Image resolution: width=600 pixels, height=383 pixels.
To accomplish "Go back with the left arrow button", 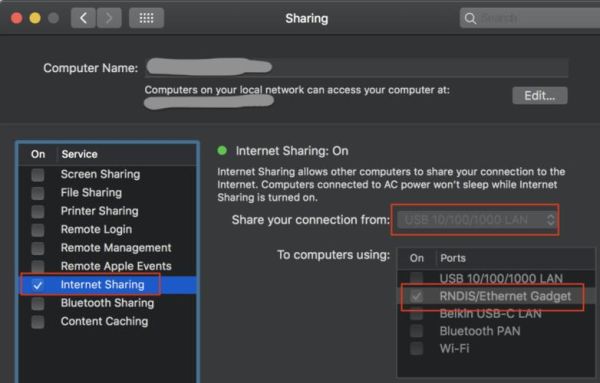I will (x=83, y=18).
